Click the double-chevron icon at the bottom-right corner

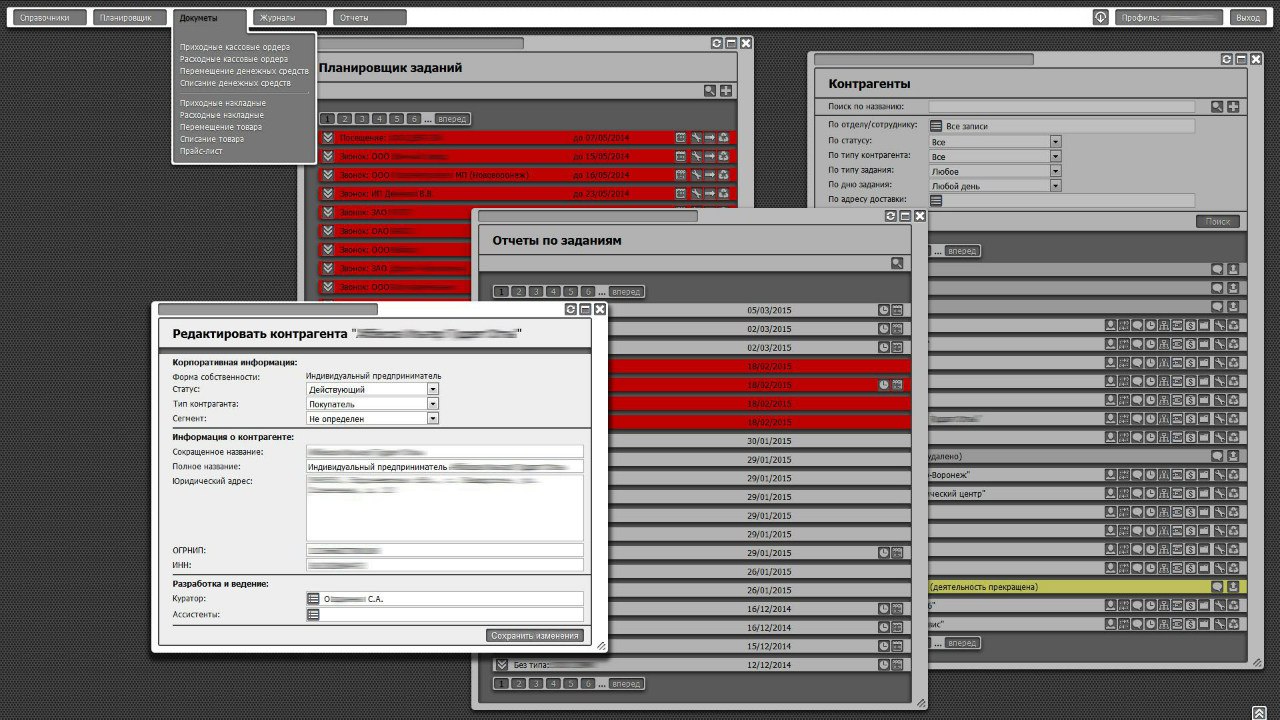point(1259,712)
